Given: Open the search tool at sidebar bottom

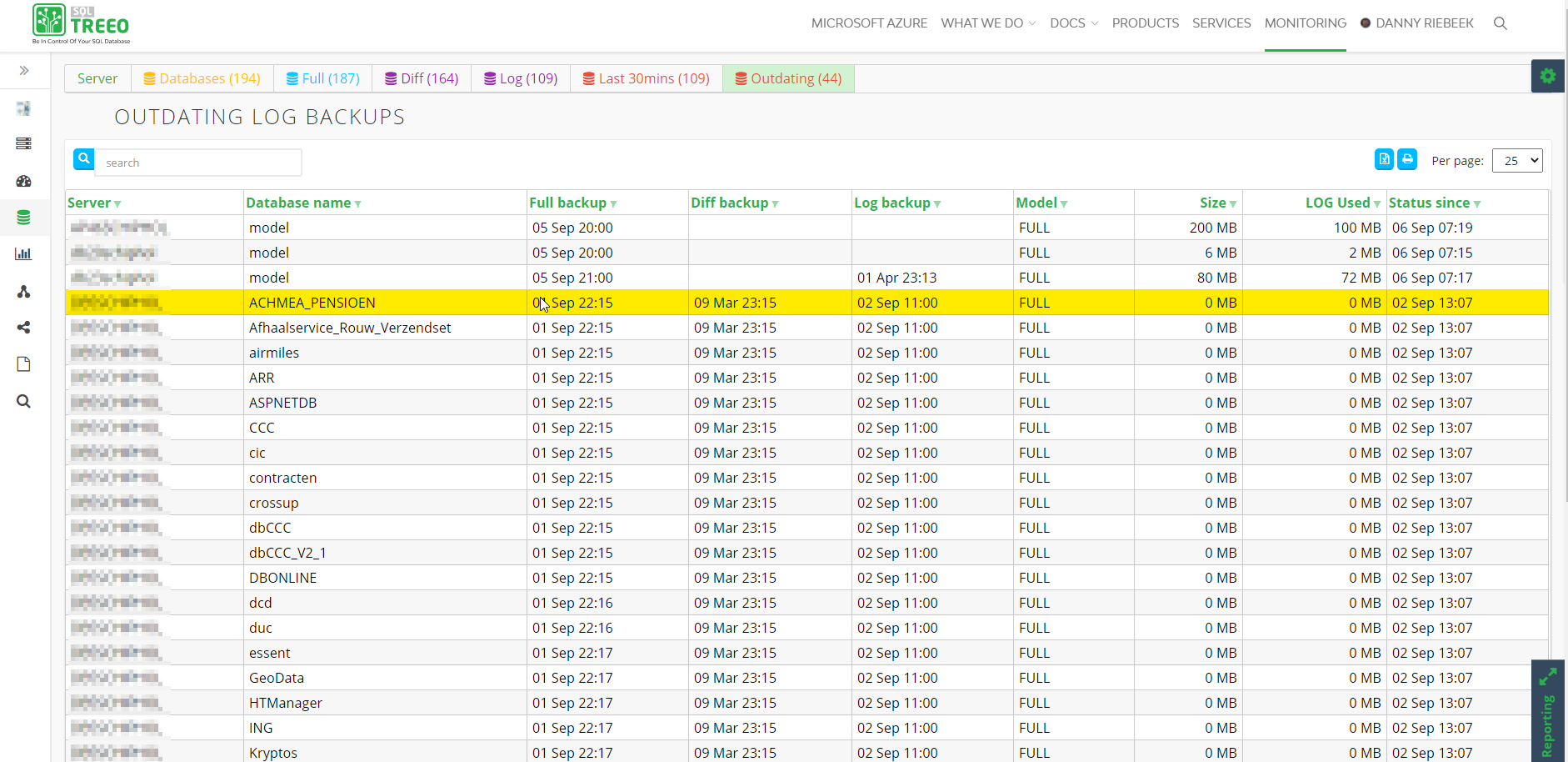Looking at the screenshot, I should click(23, 401).
